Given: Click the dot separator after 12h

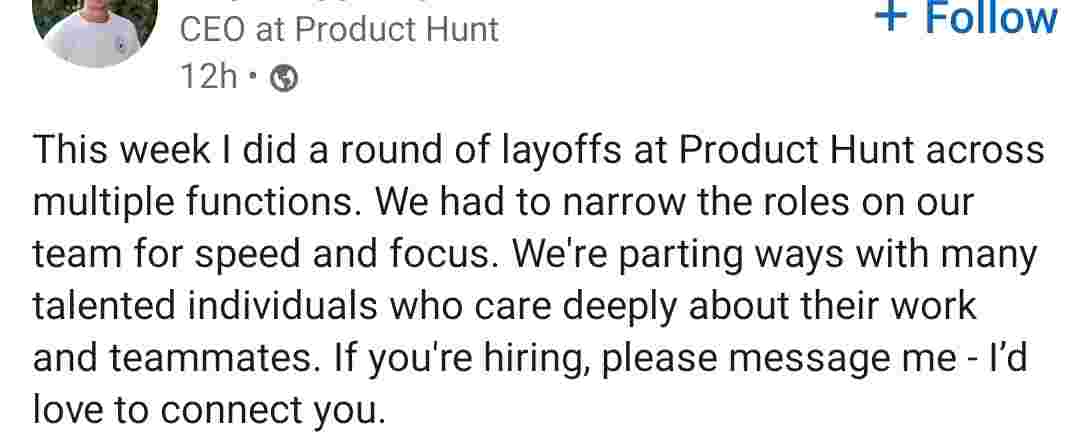Looking at the screenshot, I should click(254, 78).
